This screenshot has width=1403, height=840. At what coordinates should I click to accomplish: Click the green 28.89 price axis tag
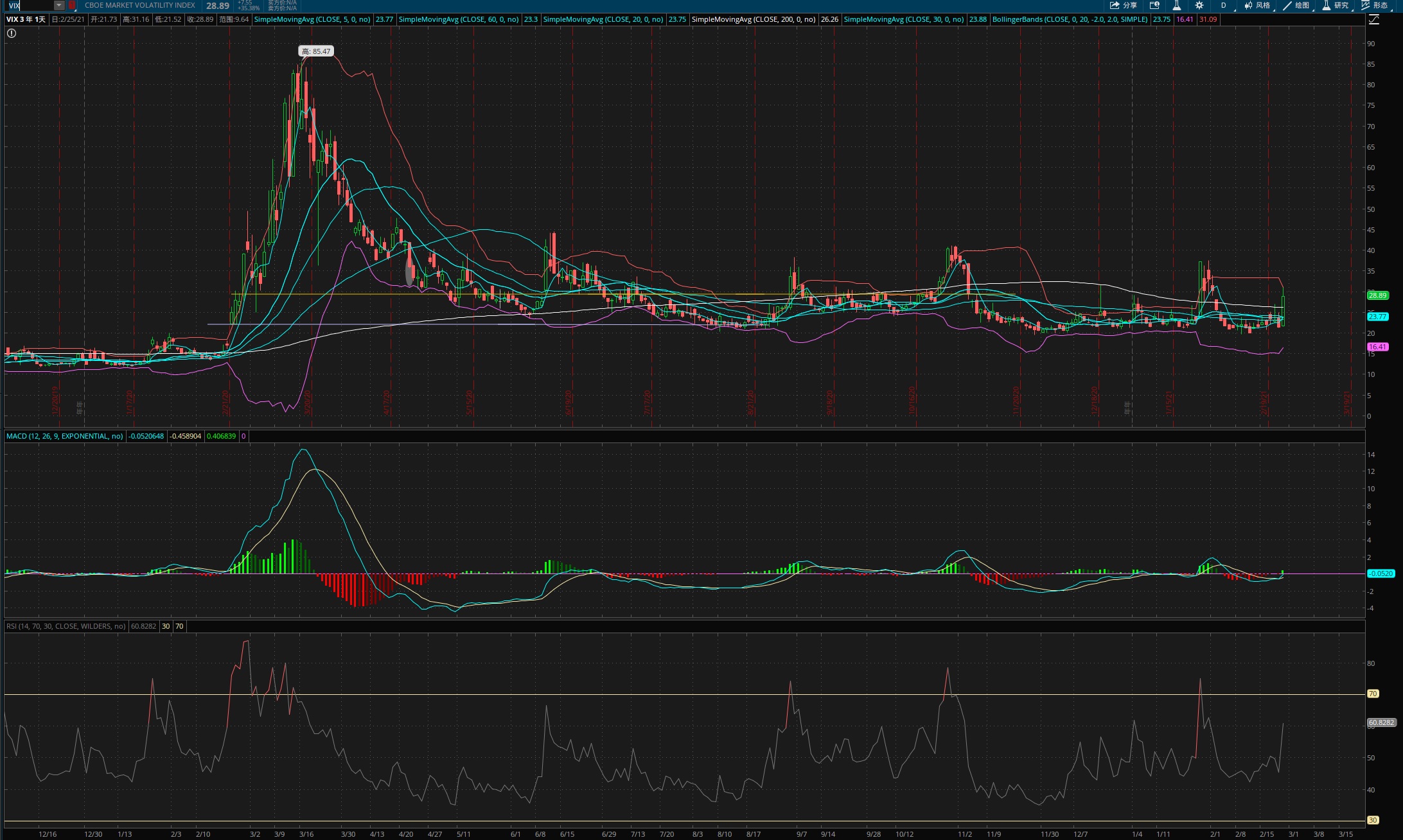point(1377,295)
